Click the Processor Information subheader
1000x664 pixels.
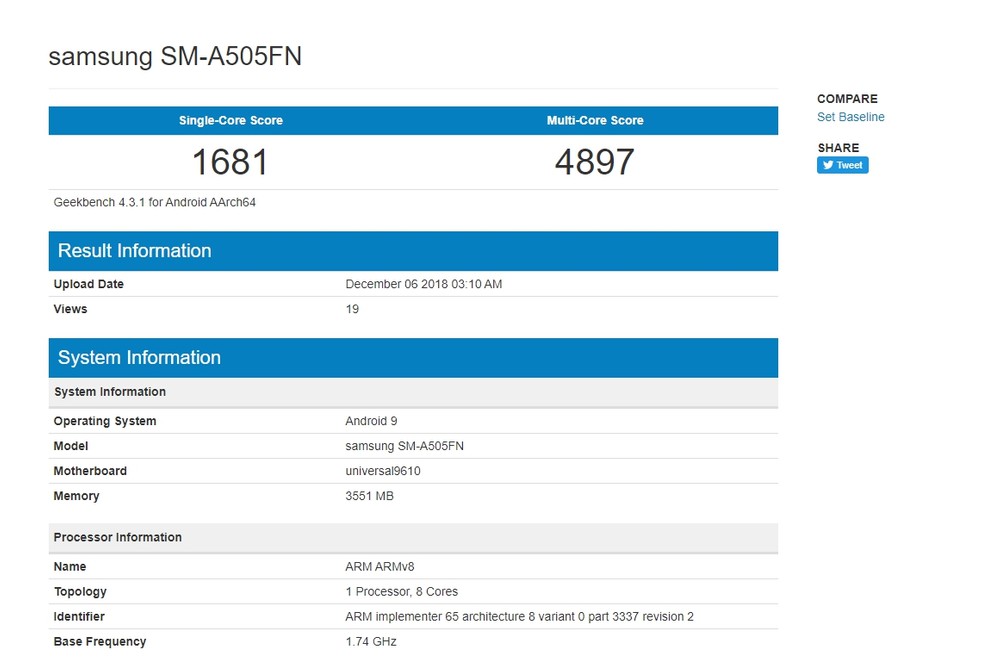pos(413,538)
